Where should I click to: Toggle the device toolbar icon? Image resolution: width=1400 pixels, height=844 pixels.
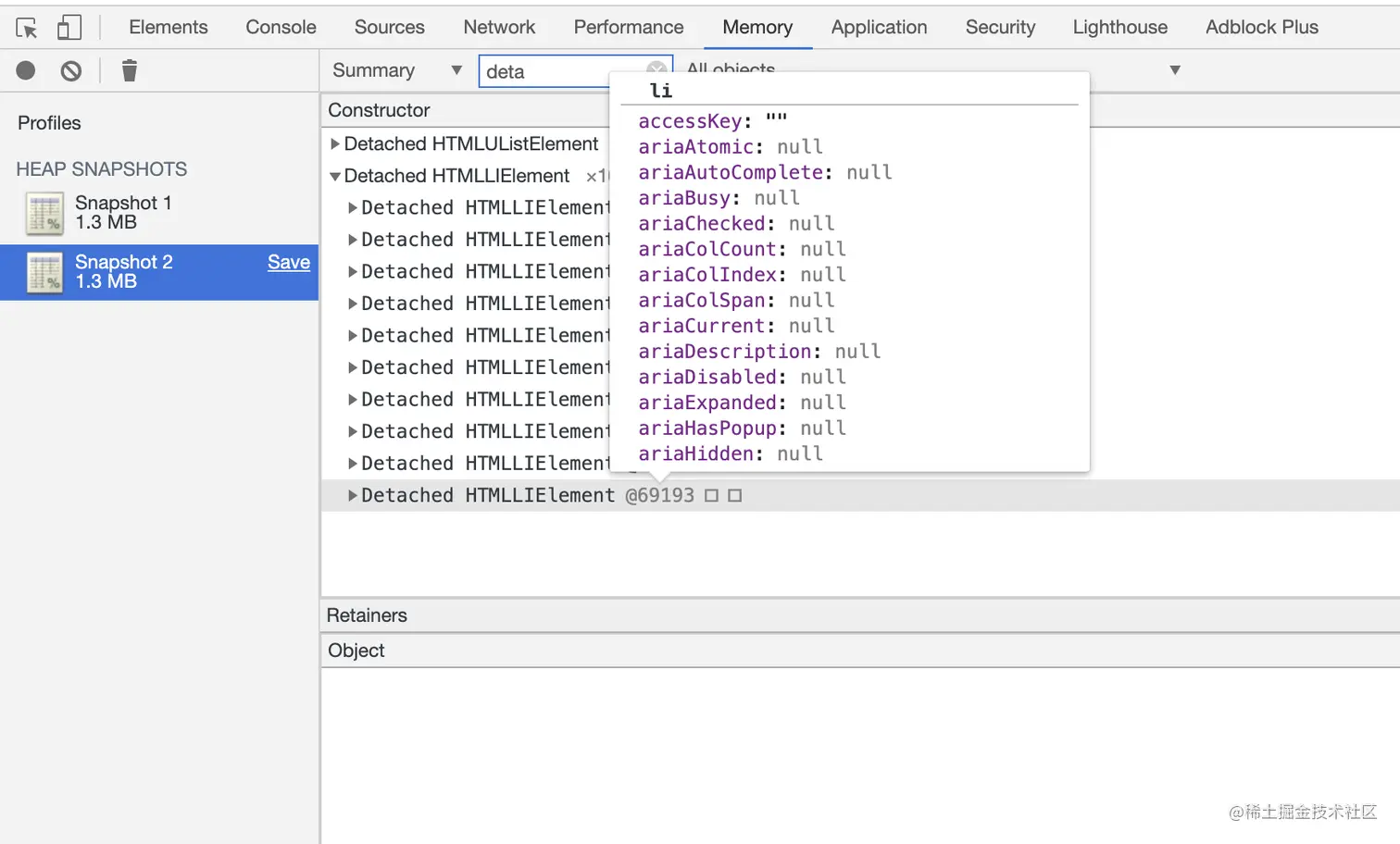pos(69,28)
